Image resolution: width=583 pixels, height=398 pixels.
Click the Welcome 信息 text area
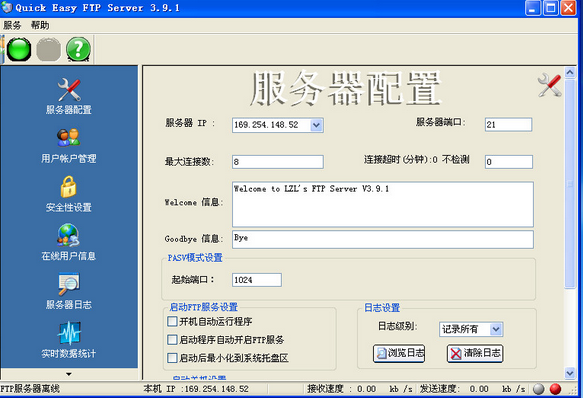click(x=383, y=204)
